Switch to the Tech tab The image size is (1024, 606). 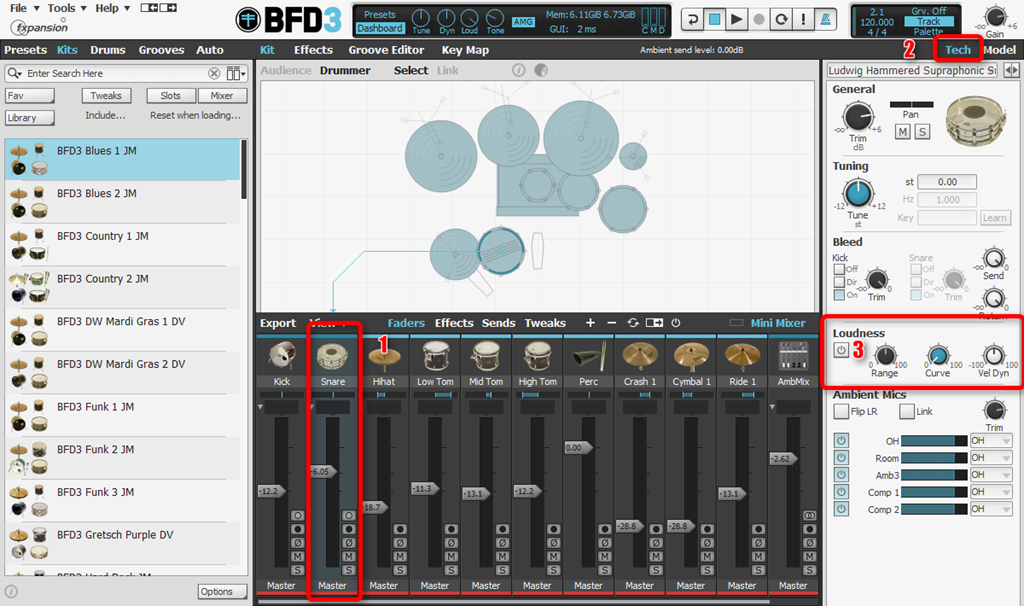pos(957,50)
